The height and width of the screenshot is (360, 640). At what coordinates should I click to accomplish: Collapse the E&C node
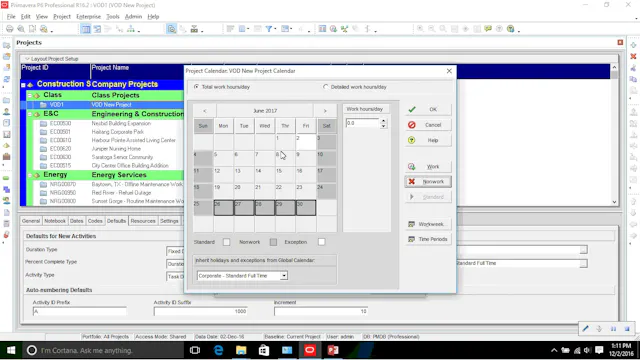(x=30, y=114)
